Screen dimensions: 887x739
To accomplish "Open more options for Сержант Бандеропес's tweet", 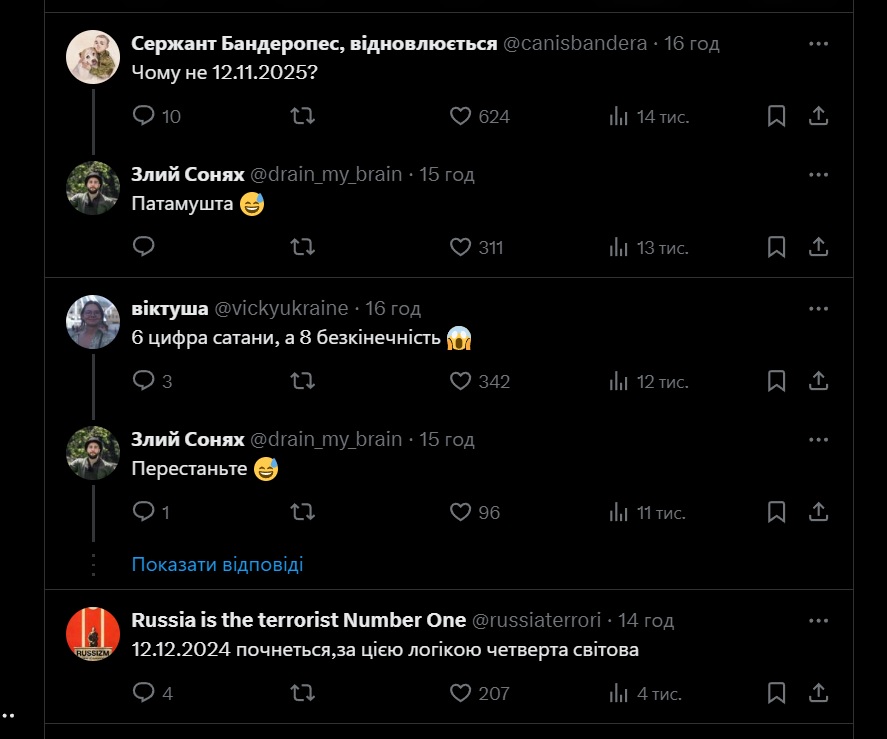I will point(818,44).
